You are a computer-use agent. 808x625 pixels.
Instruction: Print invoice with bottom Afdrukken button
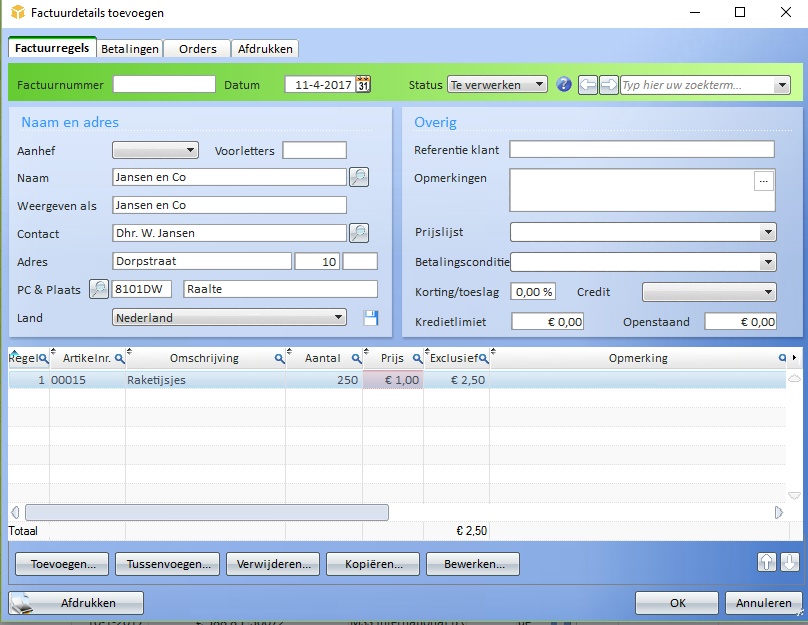point(76,603)
